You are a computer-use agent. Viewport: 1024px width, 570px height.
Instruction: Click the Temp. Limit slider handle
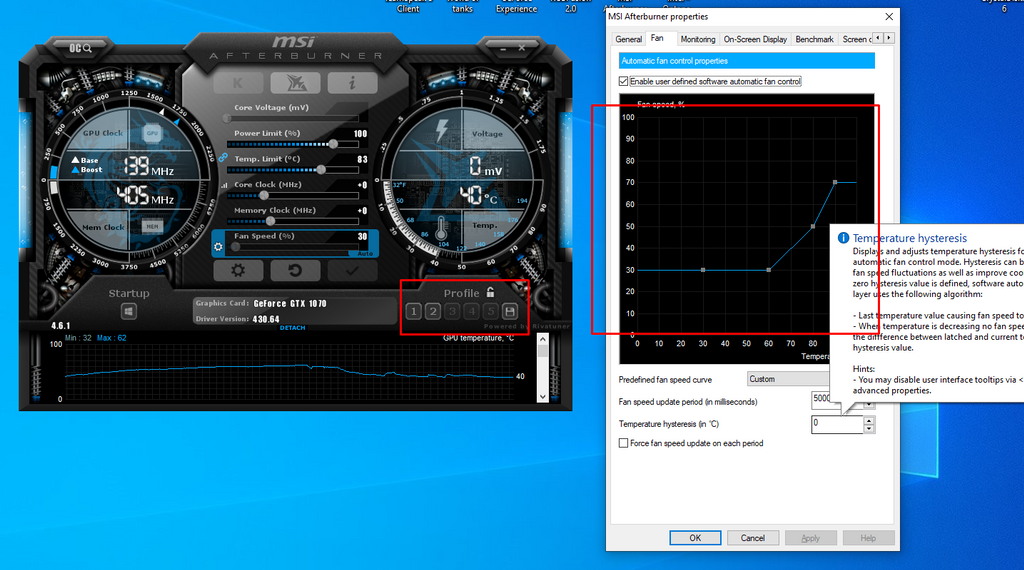(x=321, y=169)
